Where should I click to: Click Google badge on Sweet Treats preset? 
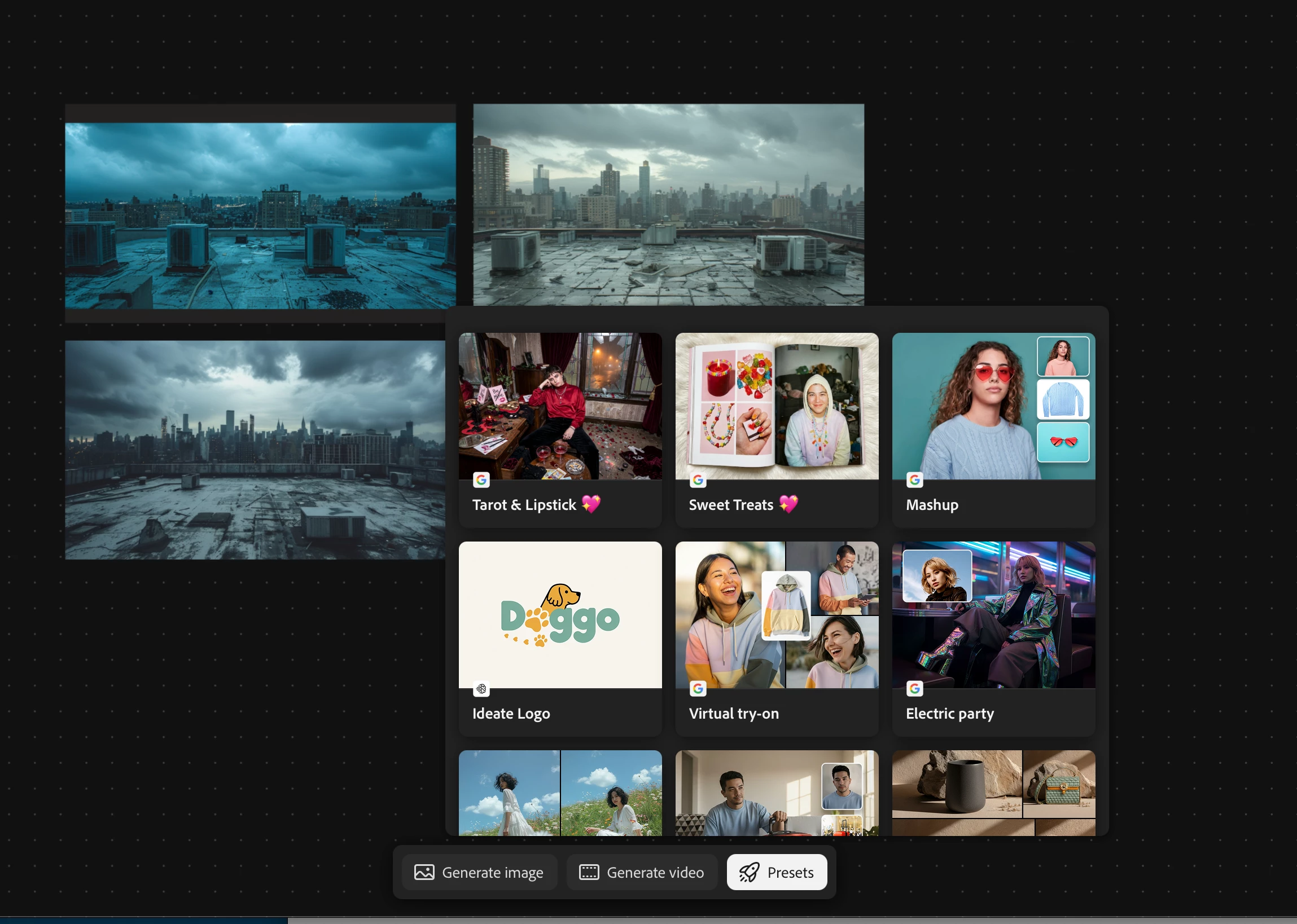(x=698, y=480)
